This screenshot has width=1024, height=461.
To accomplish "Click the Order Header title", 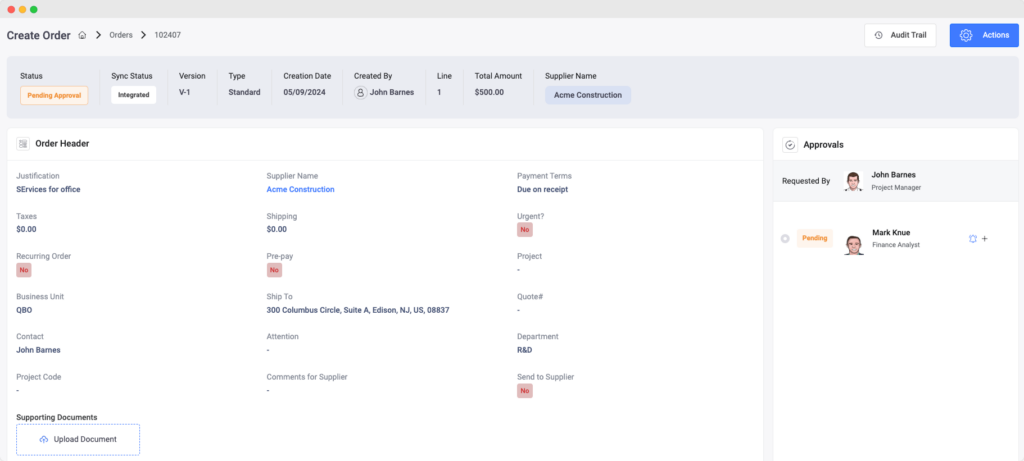I will 62,144.
